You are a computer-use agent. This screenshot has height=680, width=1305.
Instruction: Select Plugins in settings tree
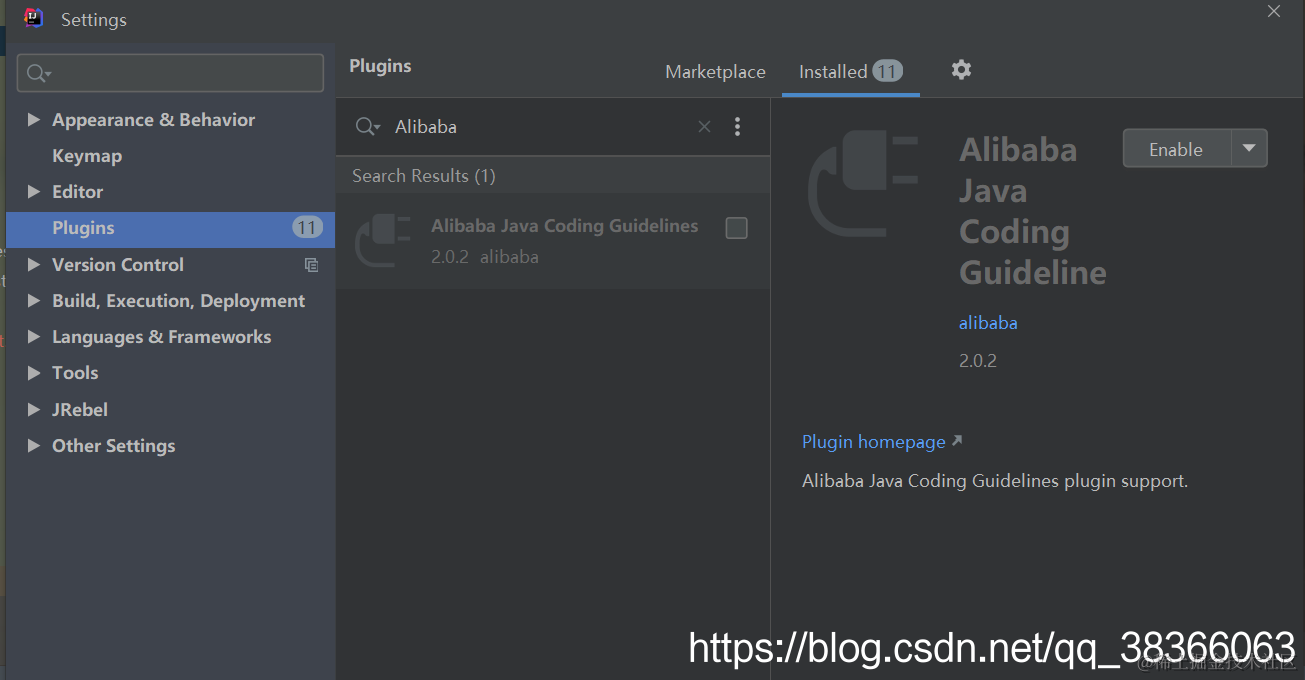coord(170,228)
